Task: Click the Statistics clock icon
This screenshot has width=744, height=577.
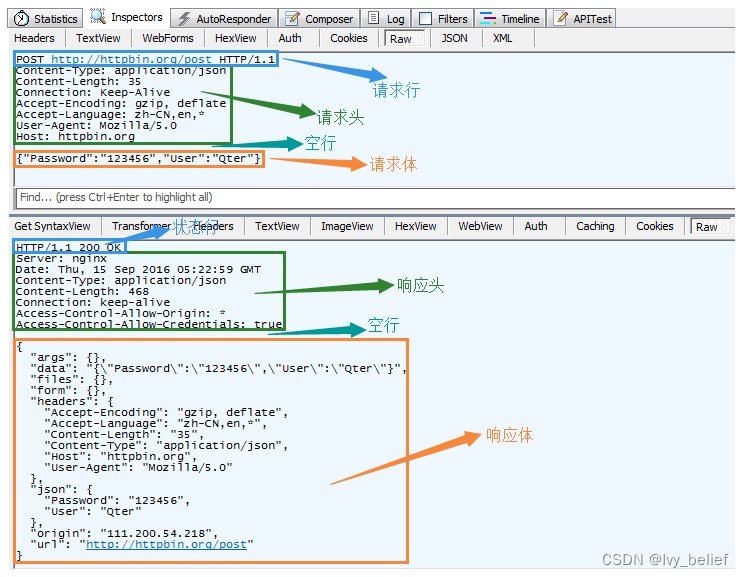Action: 21,19
